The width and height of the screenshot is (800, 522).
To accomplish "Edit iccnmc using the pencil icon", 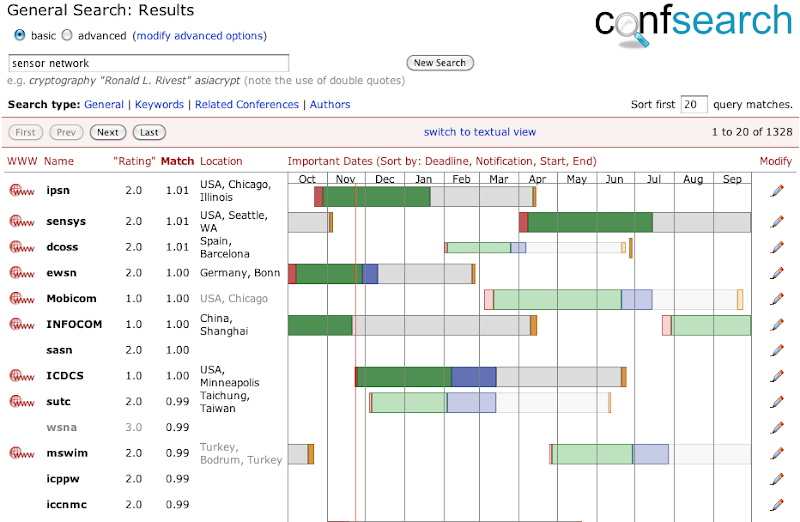I will coord(777,505).
